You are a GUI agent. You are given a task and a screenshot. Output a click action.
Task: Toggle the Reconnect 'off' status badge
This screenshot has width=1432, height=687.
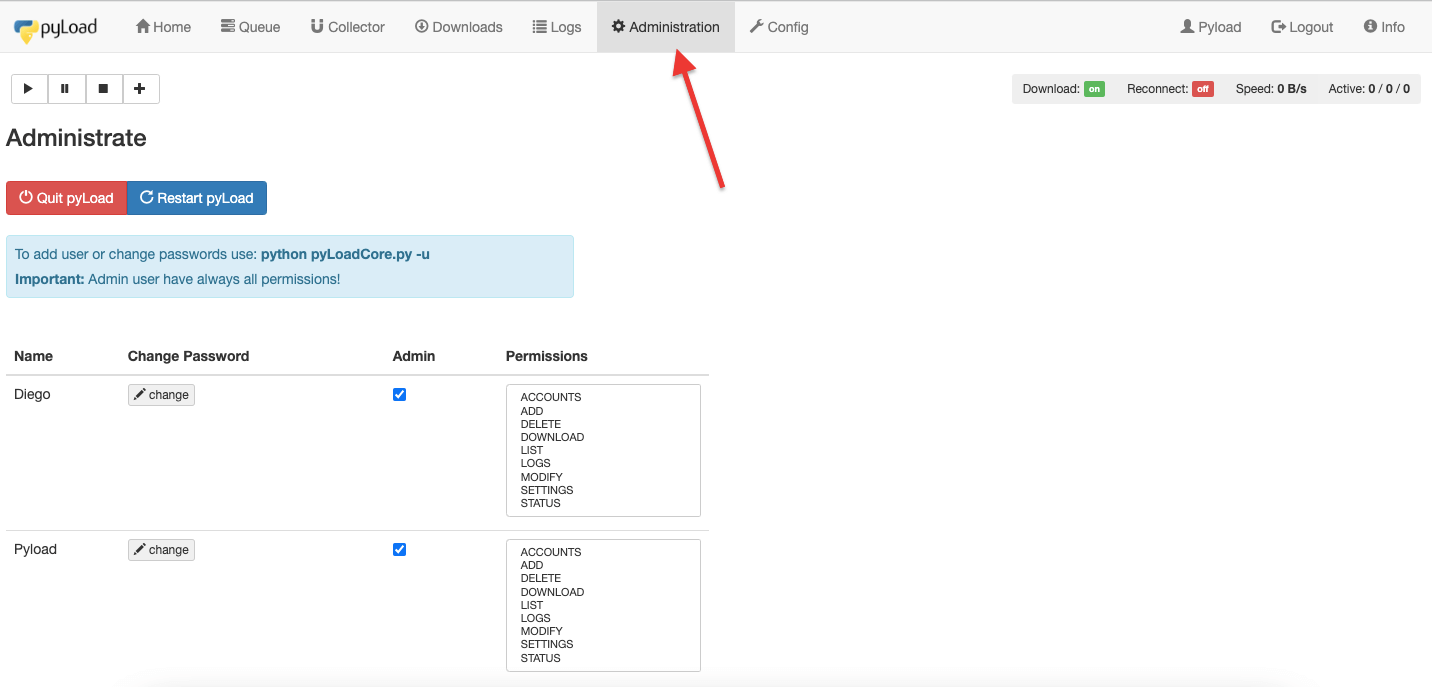(x=1203, y=89)
